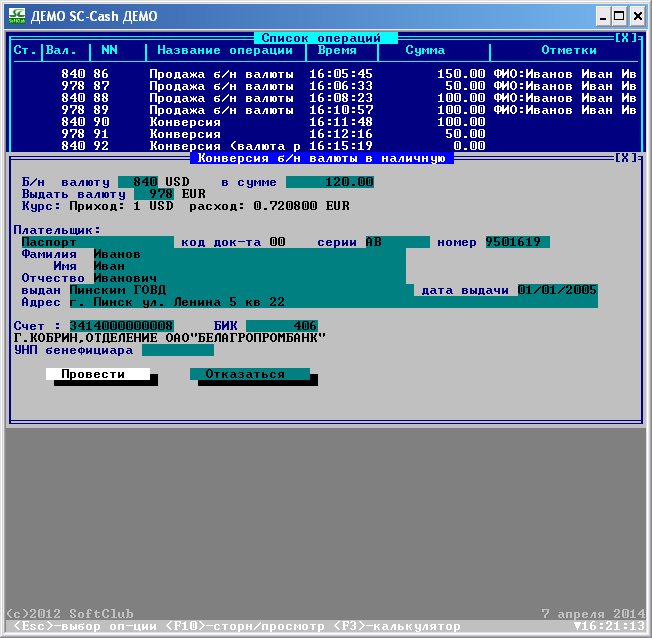Viewport: 652px width, 638px height.
Task: Click the Адрес field г. Пинск ул. Ленина
Action: (334, 302)
